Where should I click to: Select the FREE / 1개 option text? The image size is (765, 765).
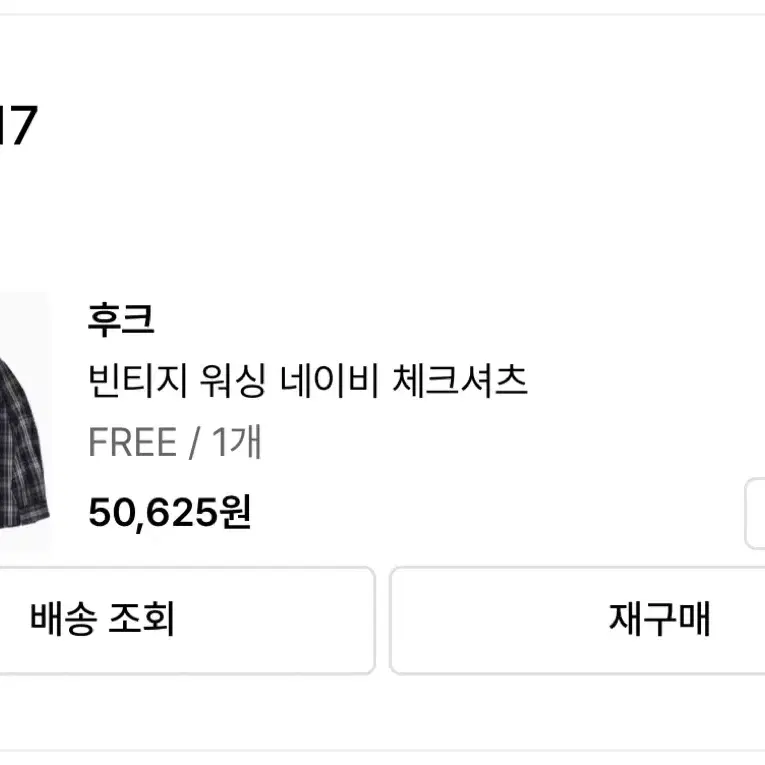coord(175,442)
